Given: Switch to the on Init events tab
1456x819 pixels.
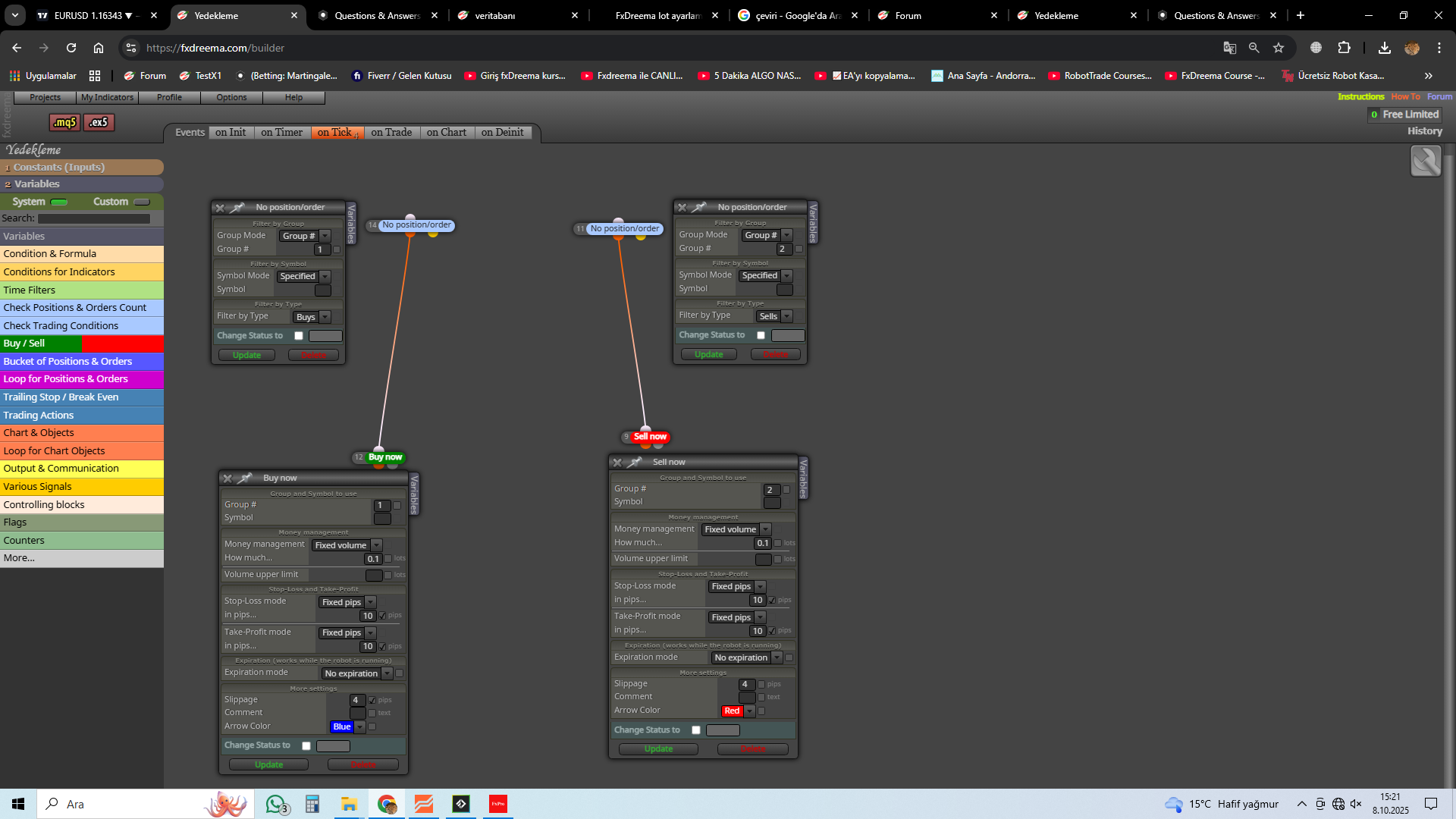Looking at the screenshot, I should coord(231,132).
